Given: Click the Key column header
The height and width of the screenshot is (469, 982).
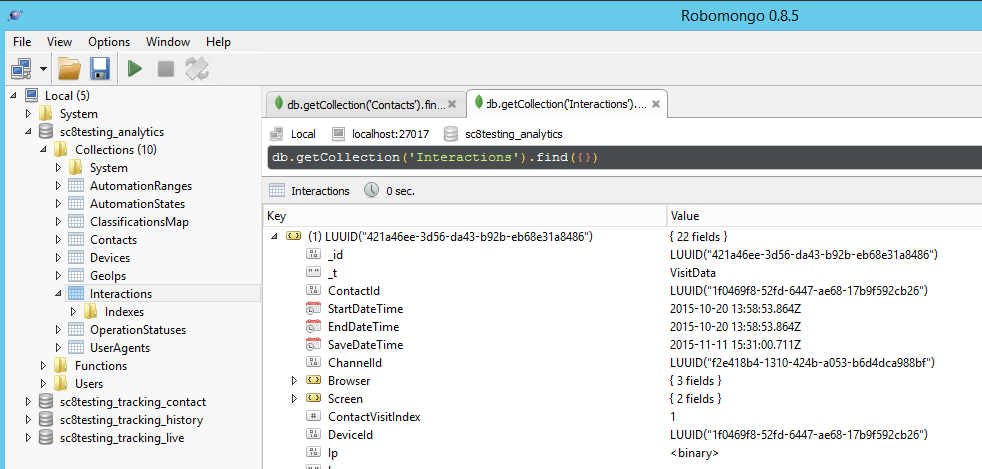Looking at the screenshot, I should [x=464, y=216].
